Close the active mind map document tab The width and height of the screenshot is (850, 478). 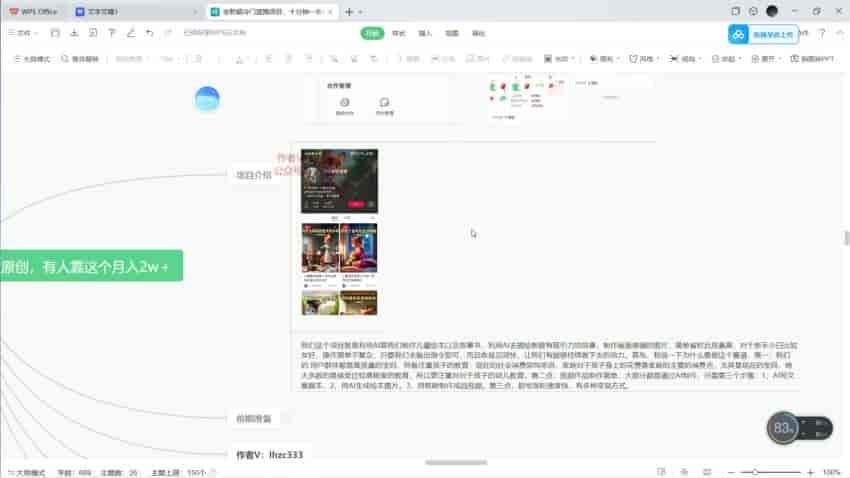(330, 11)
